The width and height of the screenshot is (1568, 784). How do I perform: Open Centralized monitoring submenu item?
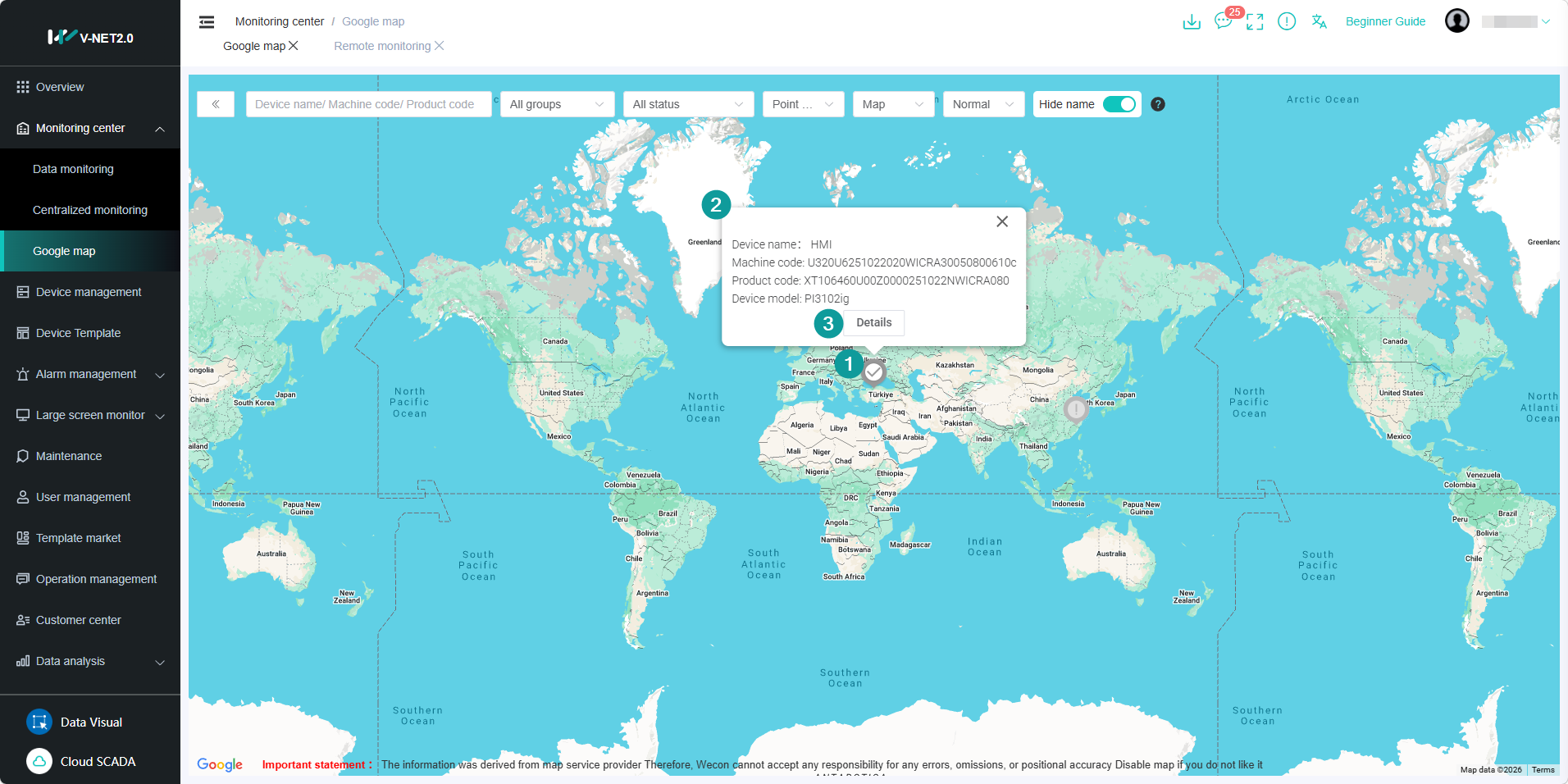click(x=90, y=210)
